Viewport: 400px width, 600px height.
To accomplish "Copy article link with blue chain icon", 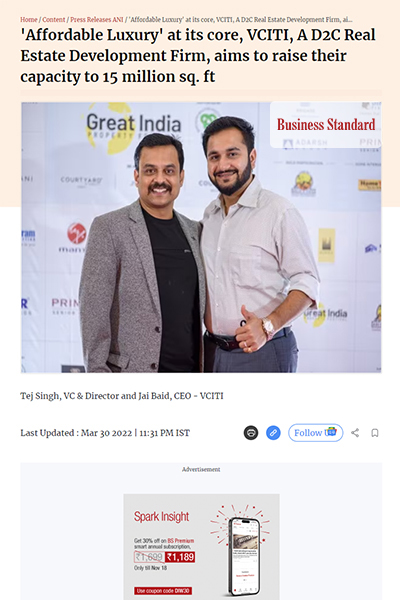I will (x=273, y=433).
